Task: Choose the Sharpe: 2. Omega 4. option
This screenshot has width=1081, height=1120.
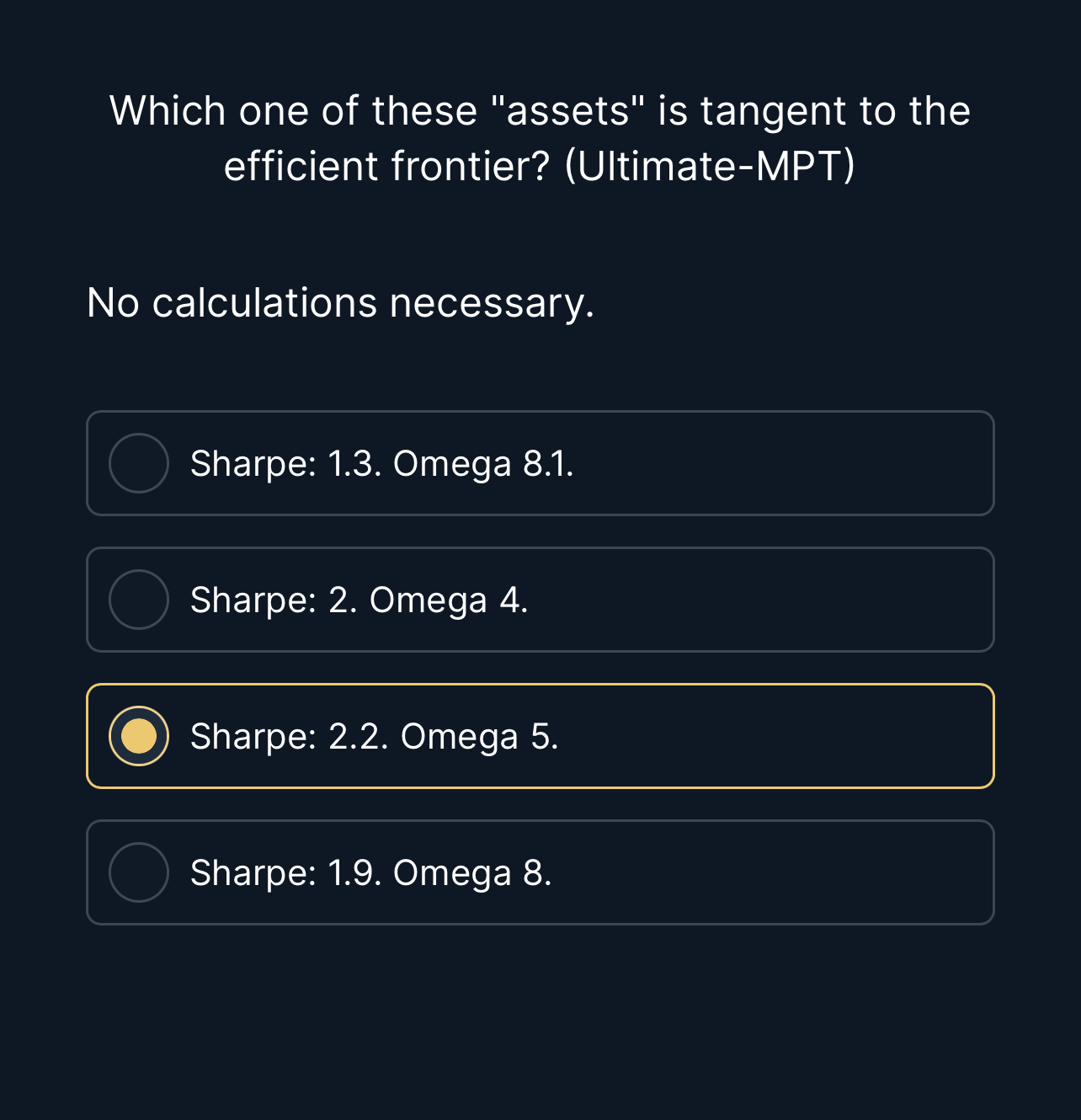Action: coord(539,600)
